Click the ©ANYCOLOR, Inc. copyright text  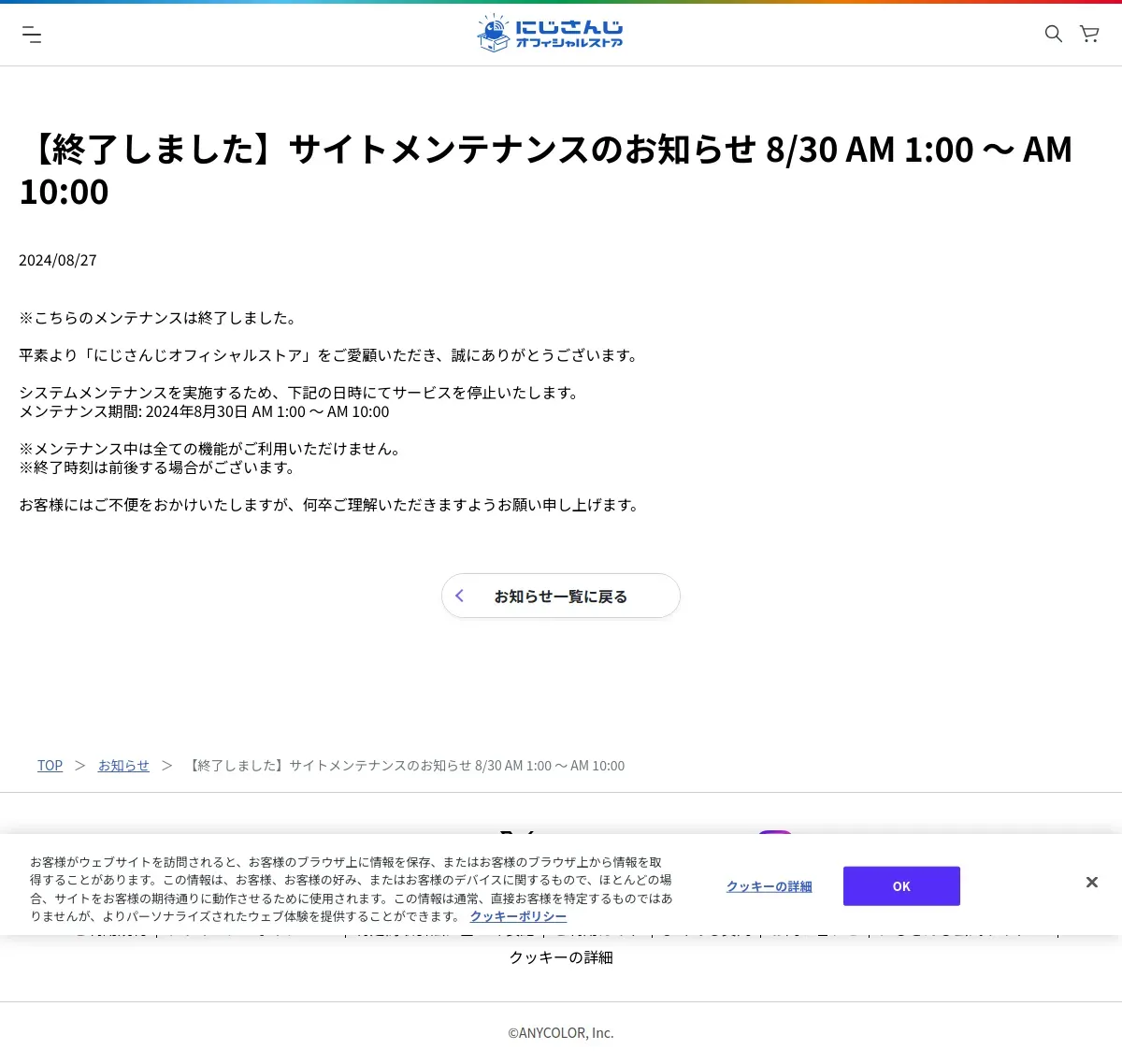[x=561, y=1033]
